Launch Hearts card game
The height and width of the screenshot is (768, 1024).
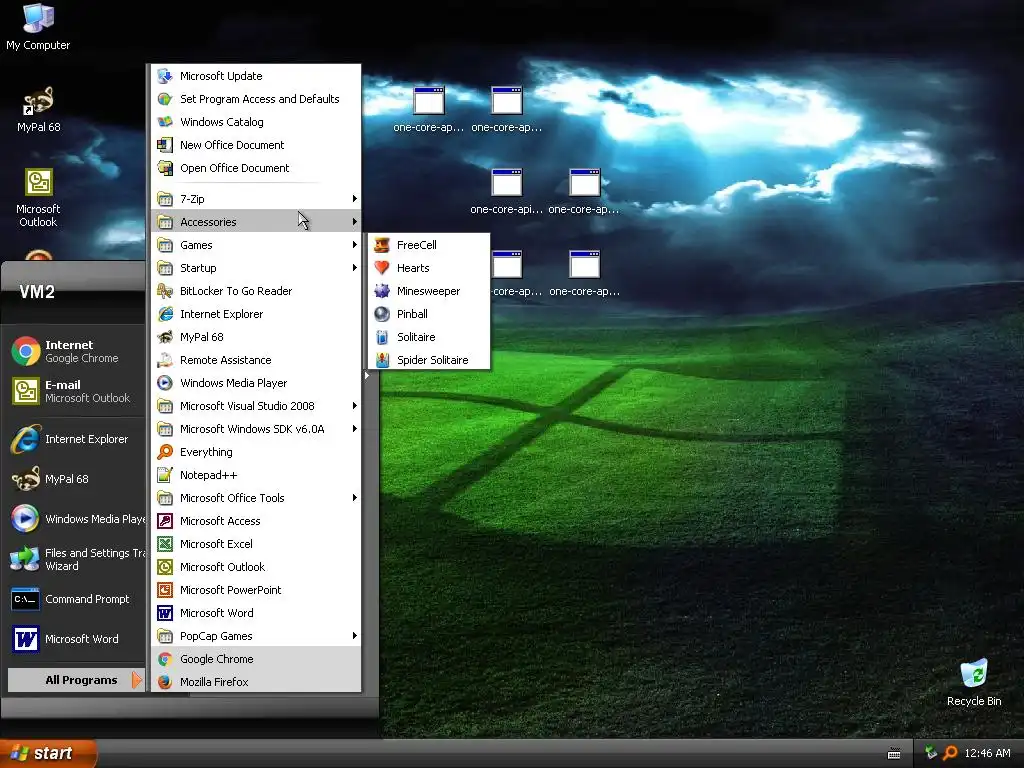(x=429, y=268)
